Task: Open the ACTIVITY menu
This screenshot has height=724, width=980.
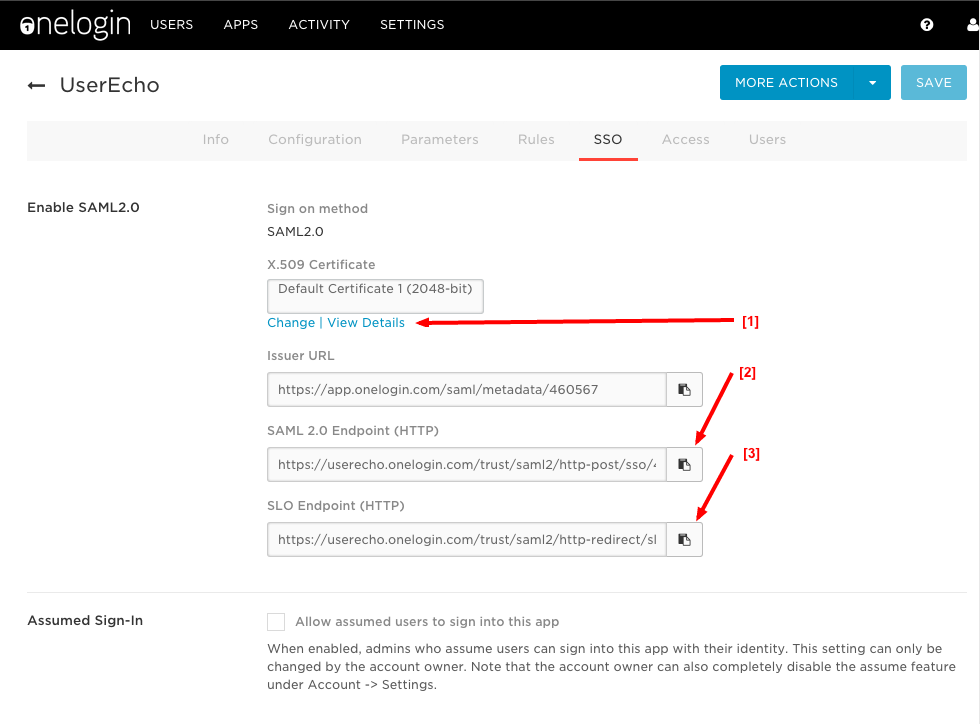Action: click(319, 24)
